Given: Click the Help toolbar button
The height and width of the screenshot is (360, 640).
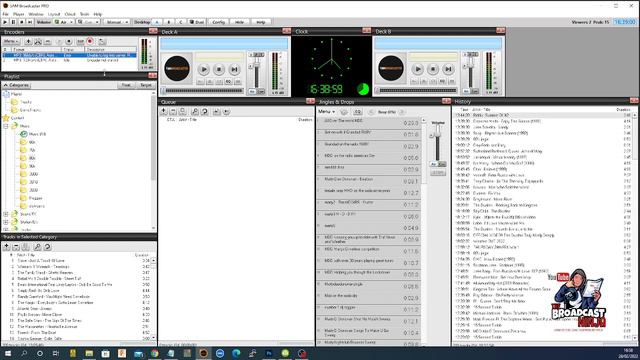Looking at the screenshot, I should coord(261,22).
